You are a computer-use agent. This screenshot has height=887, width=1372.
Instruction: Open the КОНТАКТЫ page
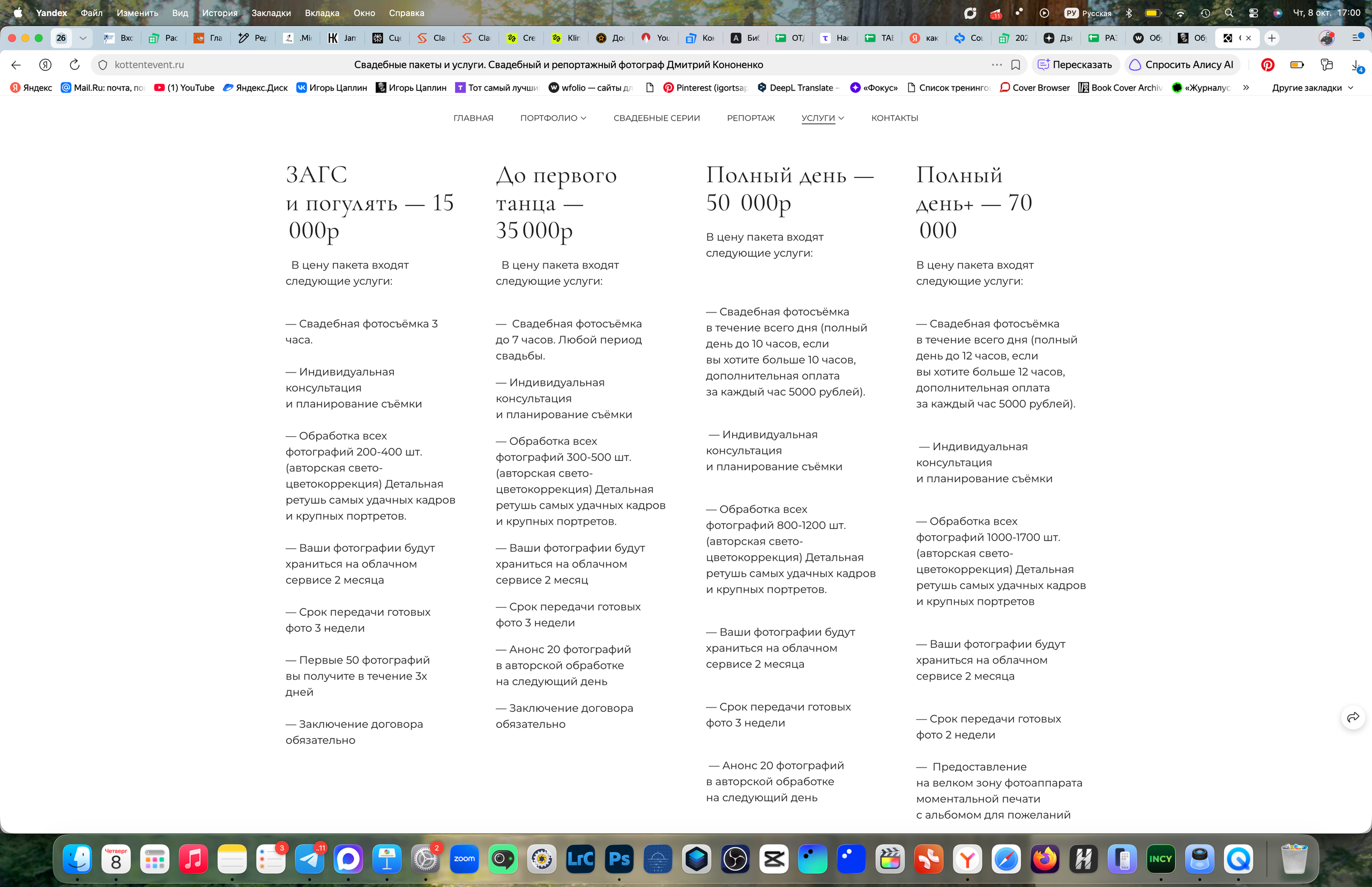(894, 118)
